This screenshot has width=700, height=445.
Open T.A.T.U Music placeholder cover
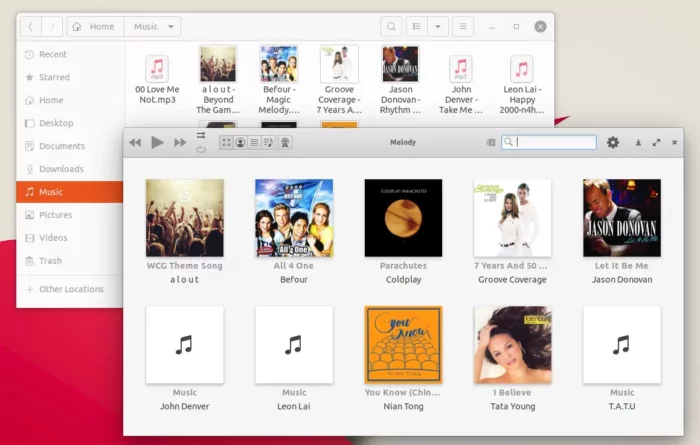point(622,345)
